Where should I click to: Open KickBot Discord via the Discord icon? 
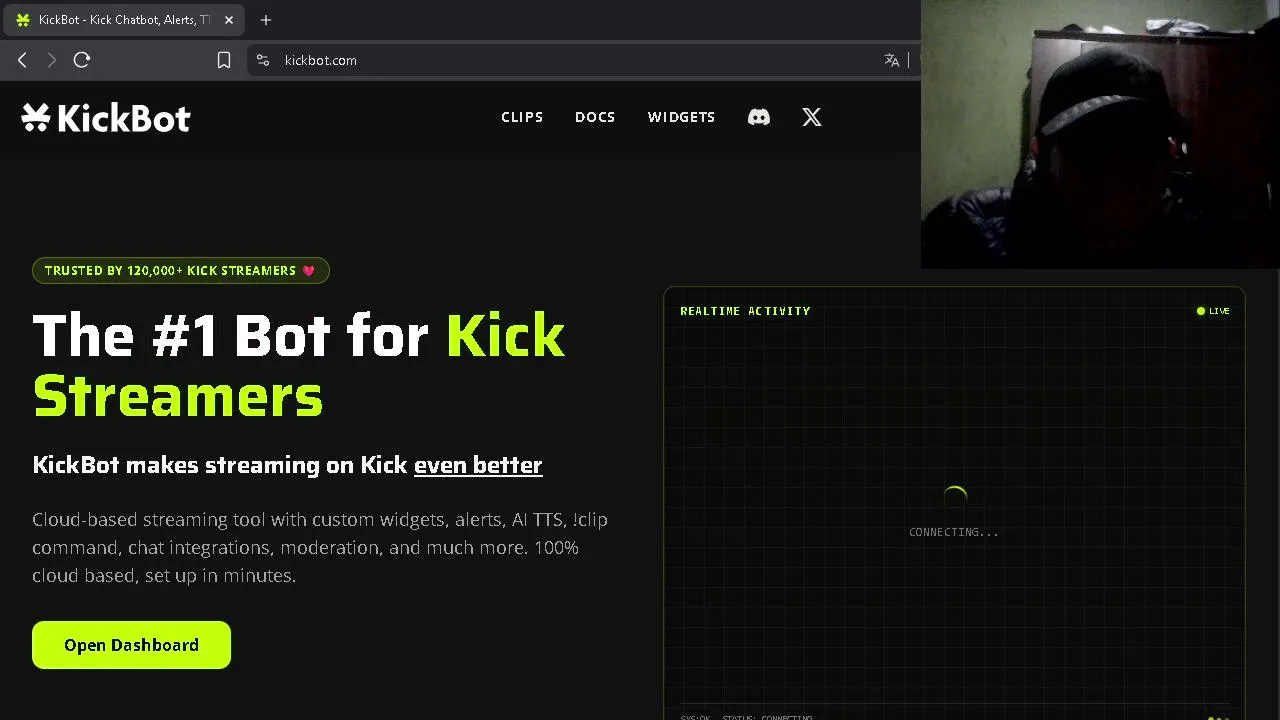759,117
